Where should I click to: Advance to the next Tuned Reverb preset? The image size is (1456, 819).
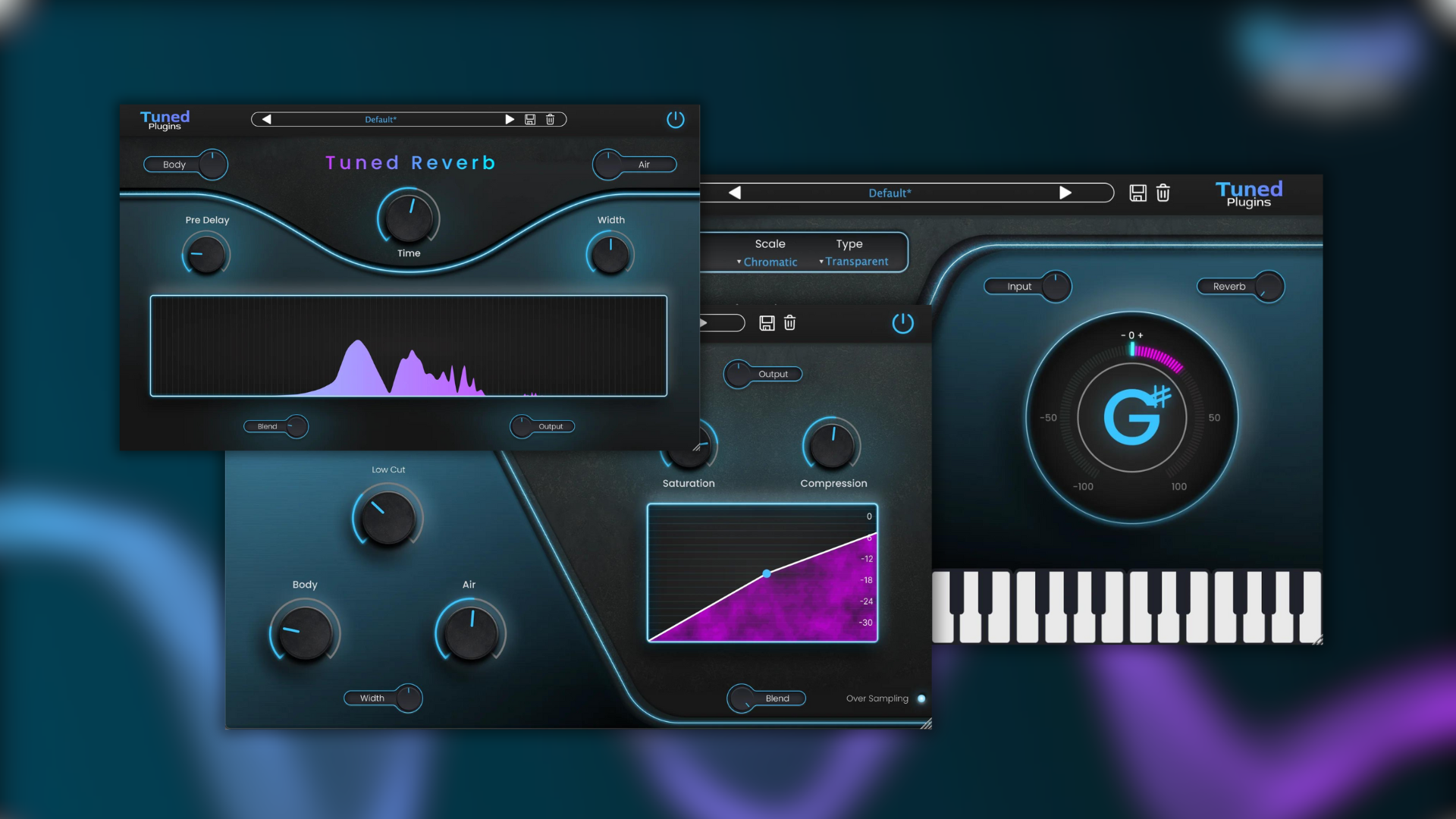[x=510, y=119]
